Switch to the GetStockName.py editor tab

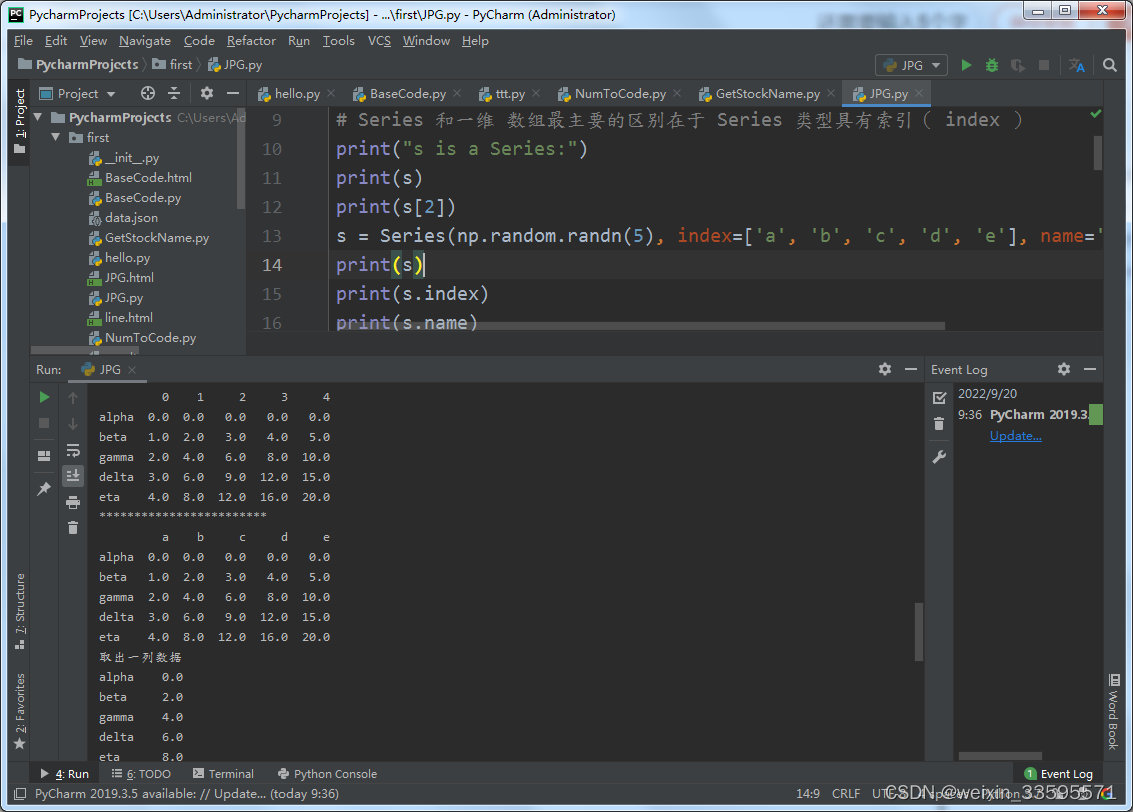pyautogui.click(x=766, y=94)
